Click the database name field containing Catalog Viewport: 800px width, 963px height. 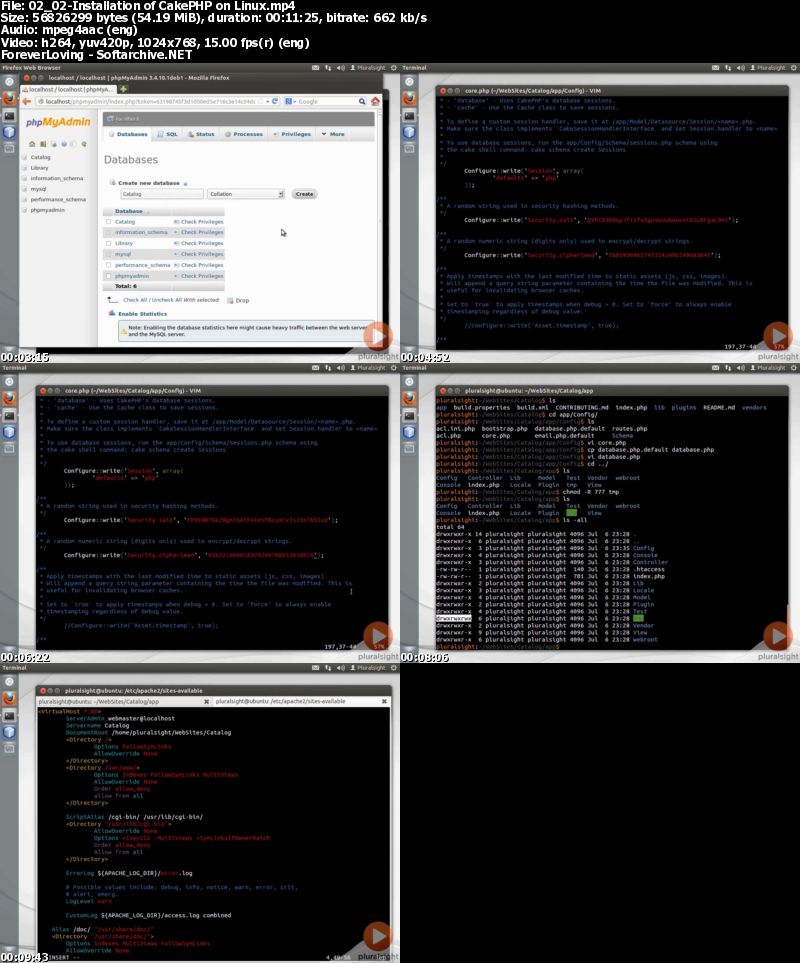point(161,194)
